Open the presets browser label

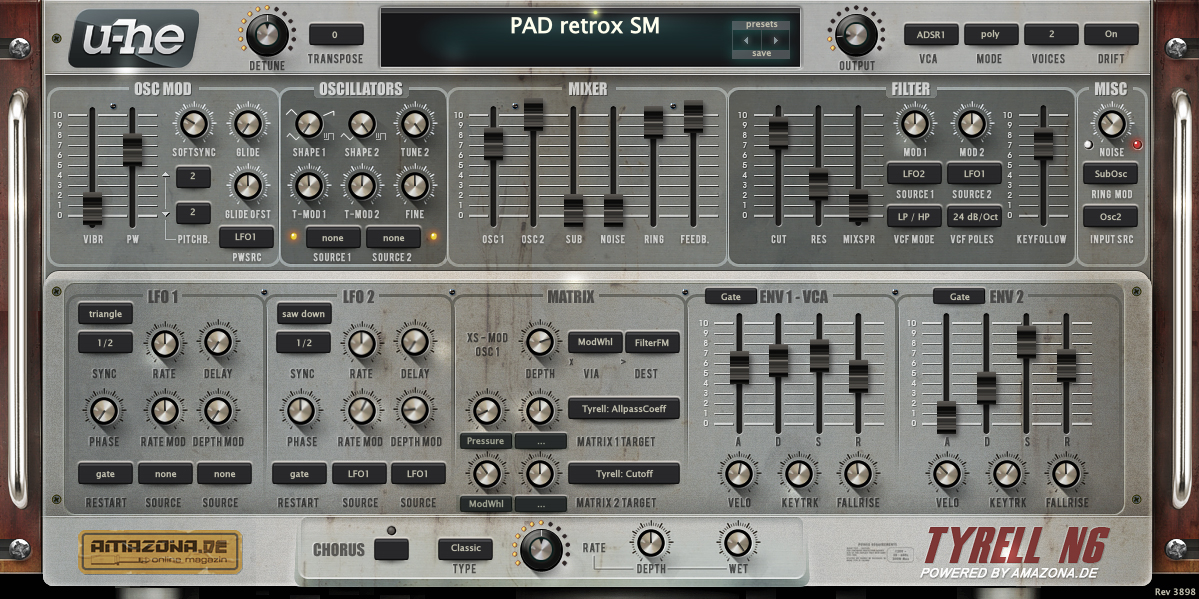(761, 24)
